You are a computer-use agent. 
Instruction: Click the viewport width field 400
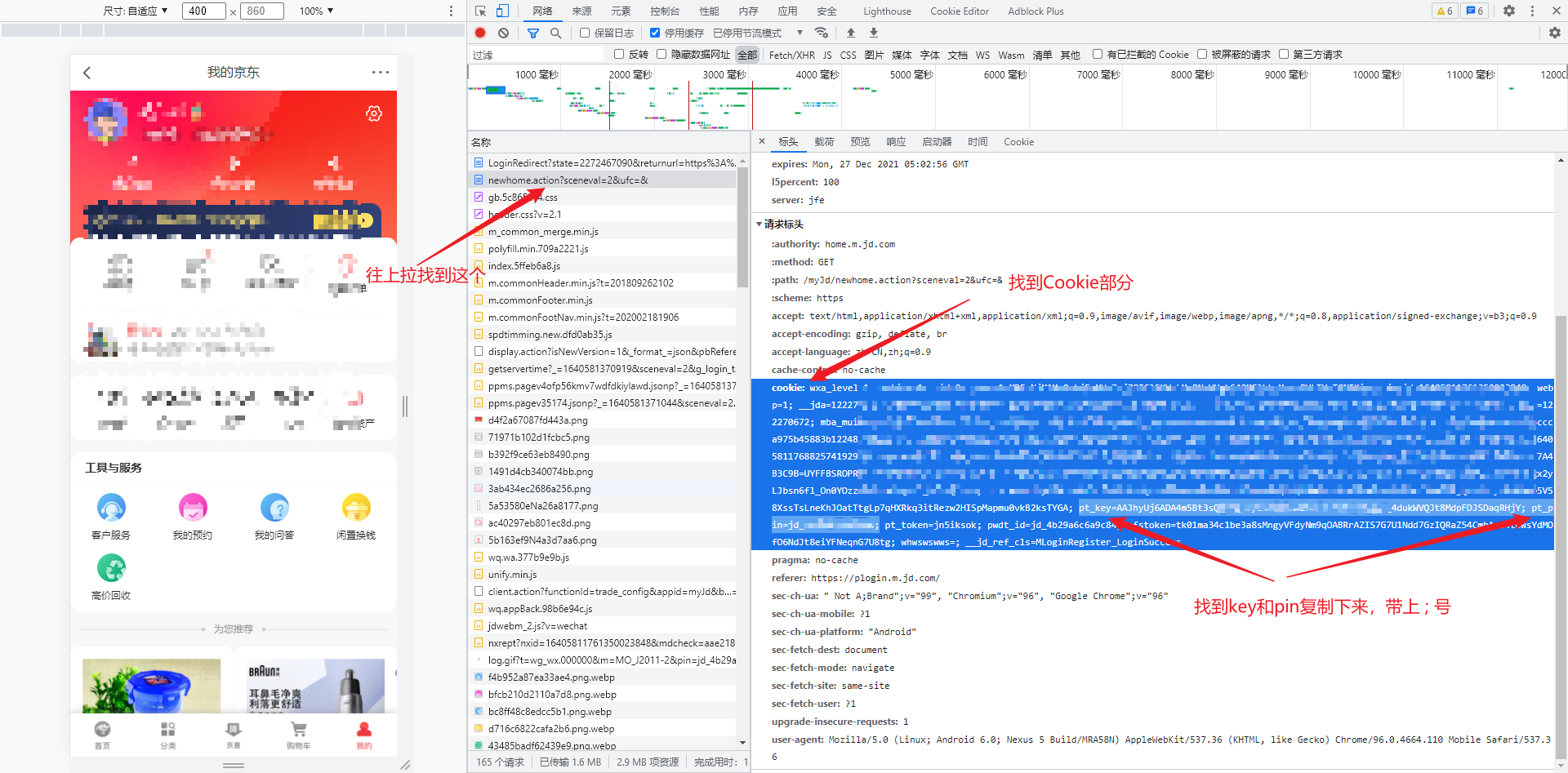point(203,11)
